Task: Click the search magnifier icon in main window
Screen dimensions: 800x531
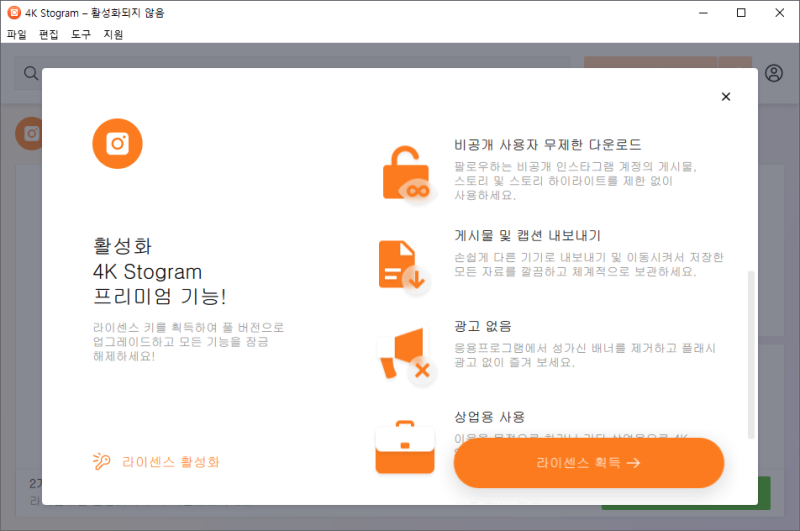Action: (x=31, y=73)
